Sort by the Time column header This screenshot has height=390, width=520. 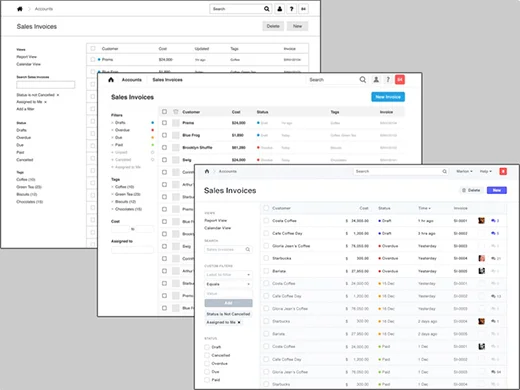[x=424, y=208]
